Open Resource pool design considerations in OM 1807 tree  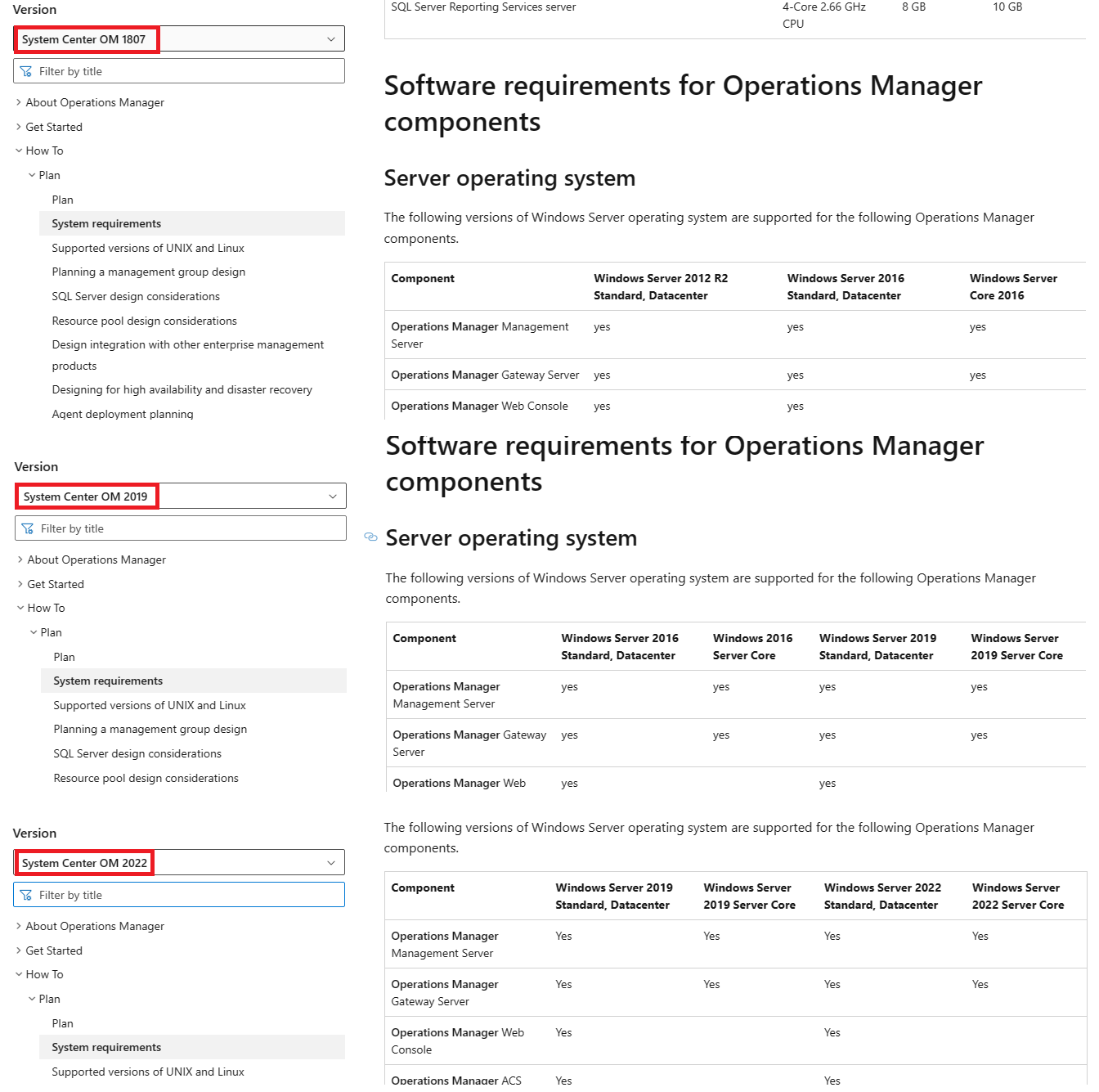pyautogui.click(x=145, y=321)
